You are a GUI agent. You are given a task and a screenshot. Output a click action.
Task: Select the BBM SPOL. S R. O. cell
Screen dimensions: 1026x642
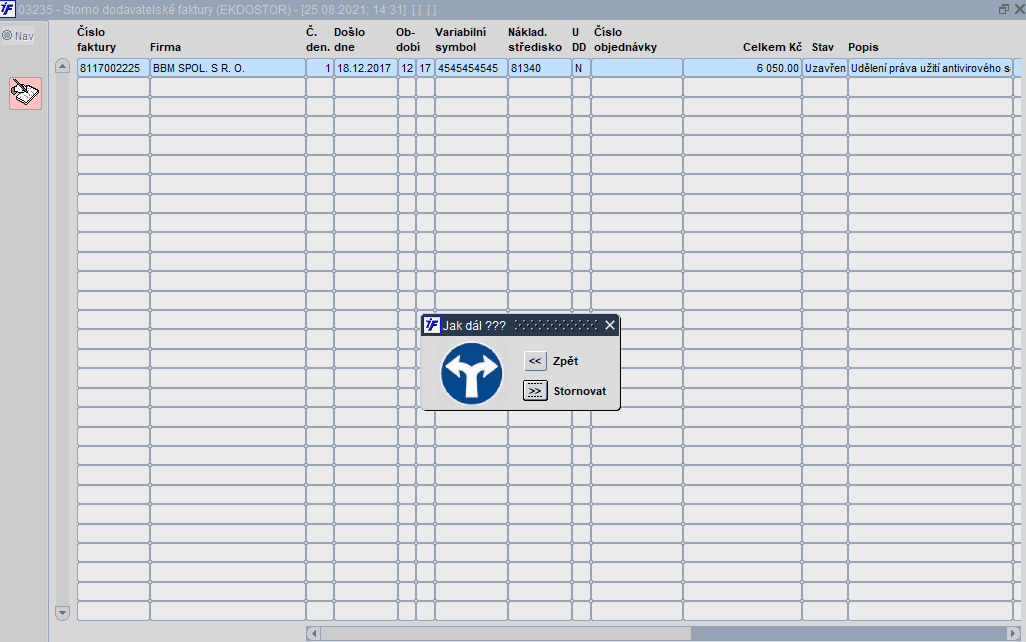[x=228, y=68]
